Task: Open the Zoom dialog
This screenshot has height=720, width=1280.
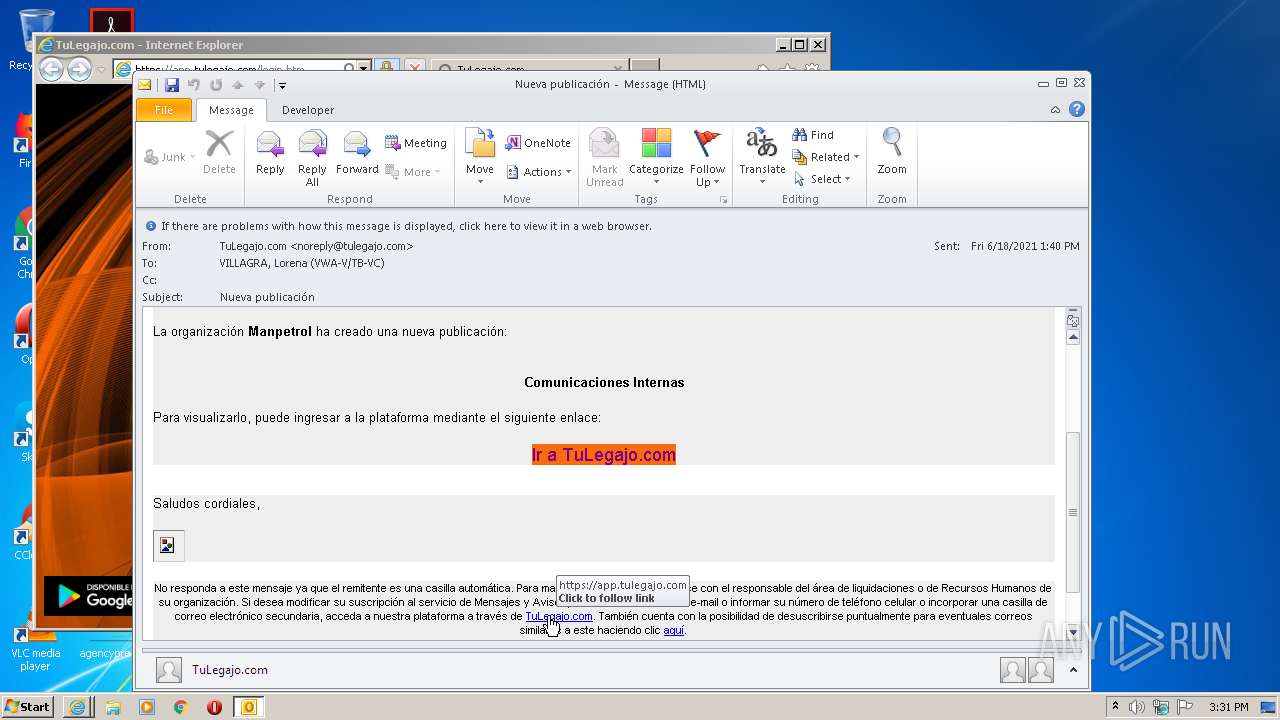Action: 892,153
